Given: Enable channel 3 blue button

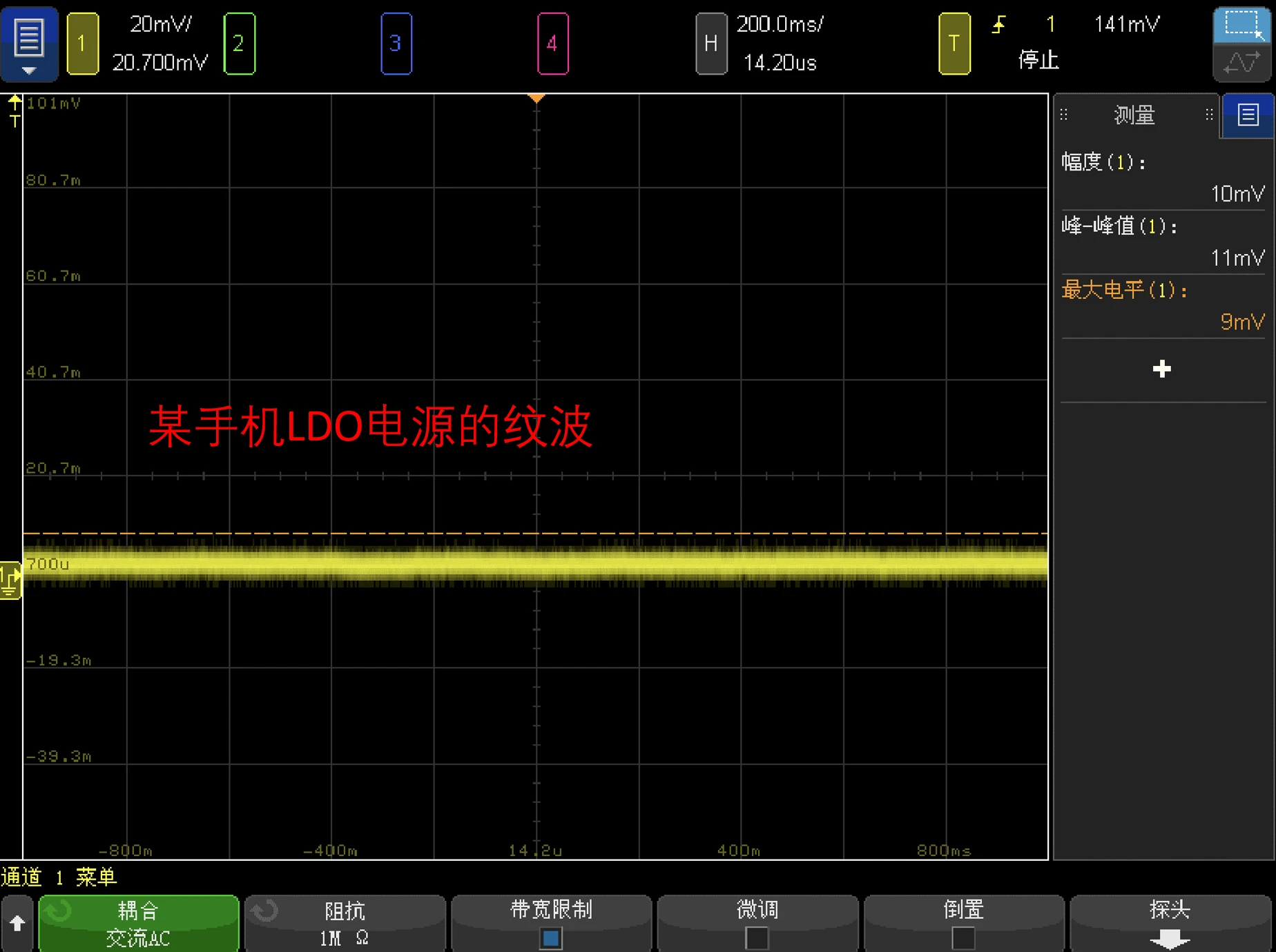Looking at the screenshot, I should [396, 43].
